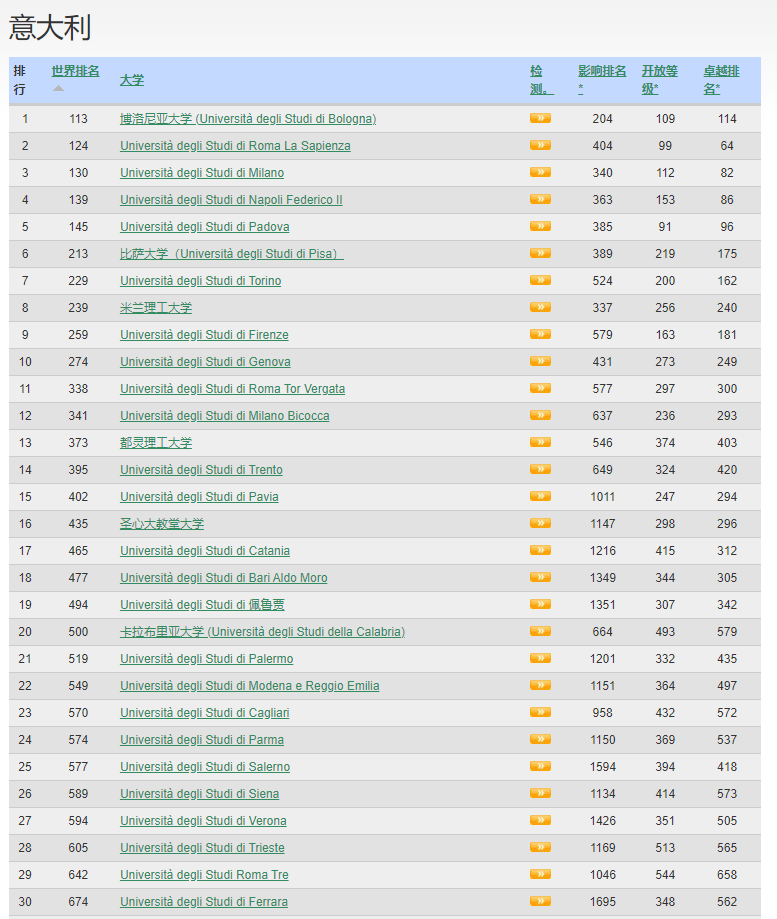Open details icon for Pavia row

540,496
